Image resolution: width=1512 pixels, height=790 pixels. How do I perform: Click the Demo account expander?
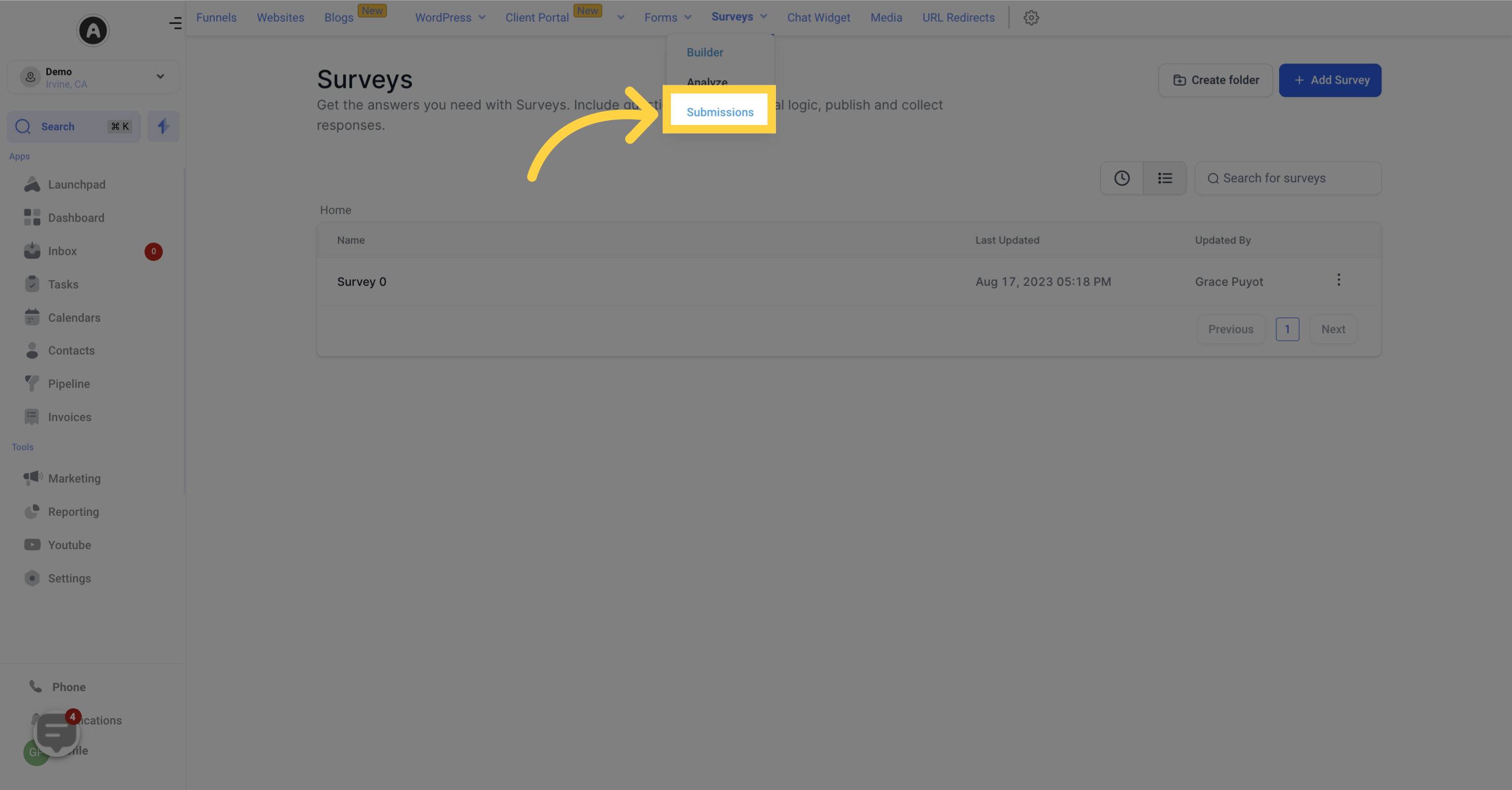pos(159,76)
